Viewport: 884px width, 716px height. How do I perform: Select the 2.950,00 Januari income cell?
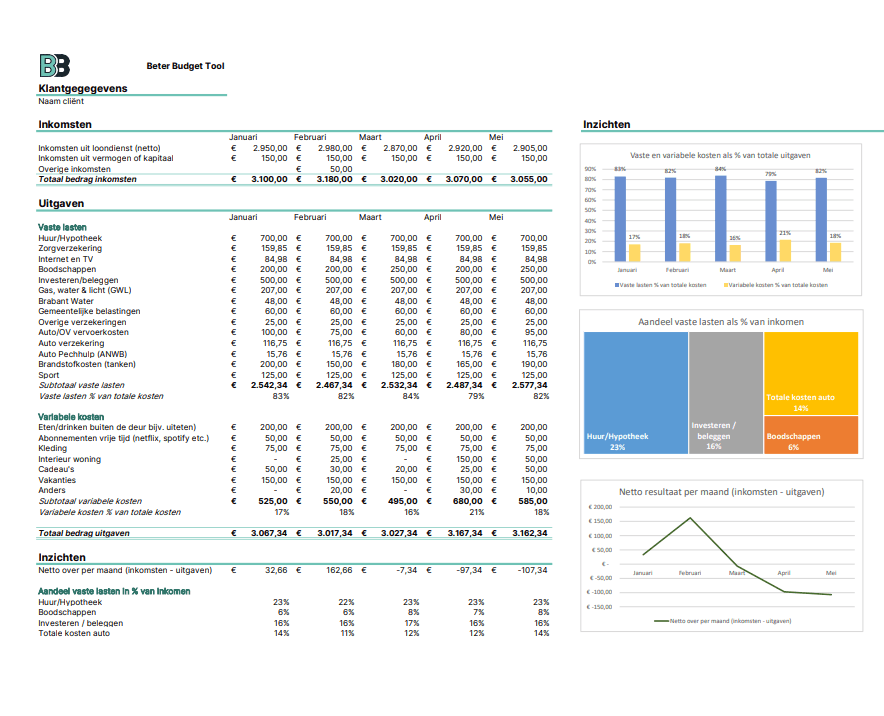pyautogui.click(x=269, y=148)
